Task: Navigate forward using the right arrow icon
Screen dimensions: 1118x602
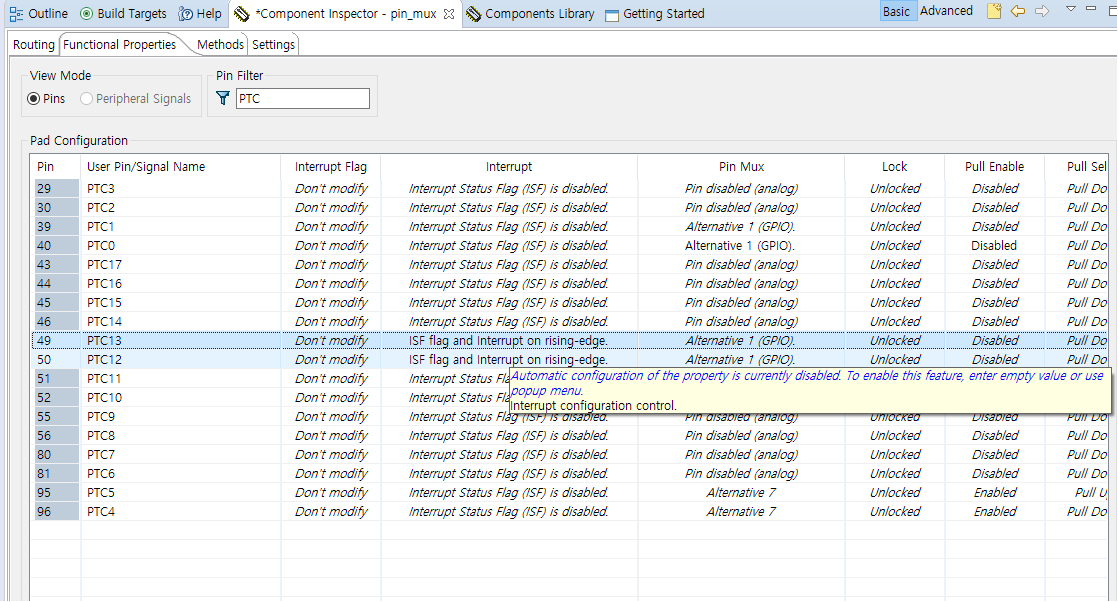Action: click(x=1041, y=10)
